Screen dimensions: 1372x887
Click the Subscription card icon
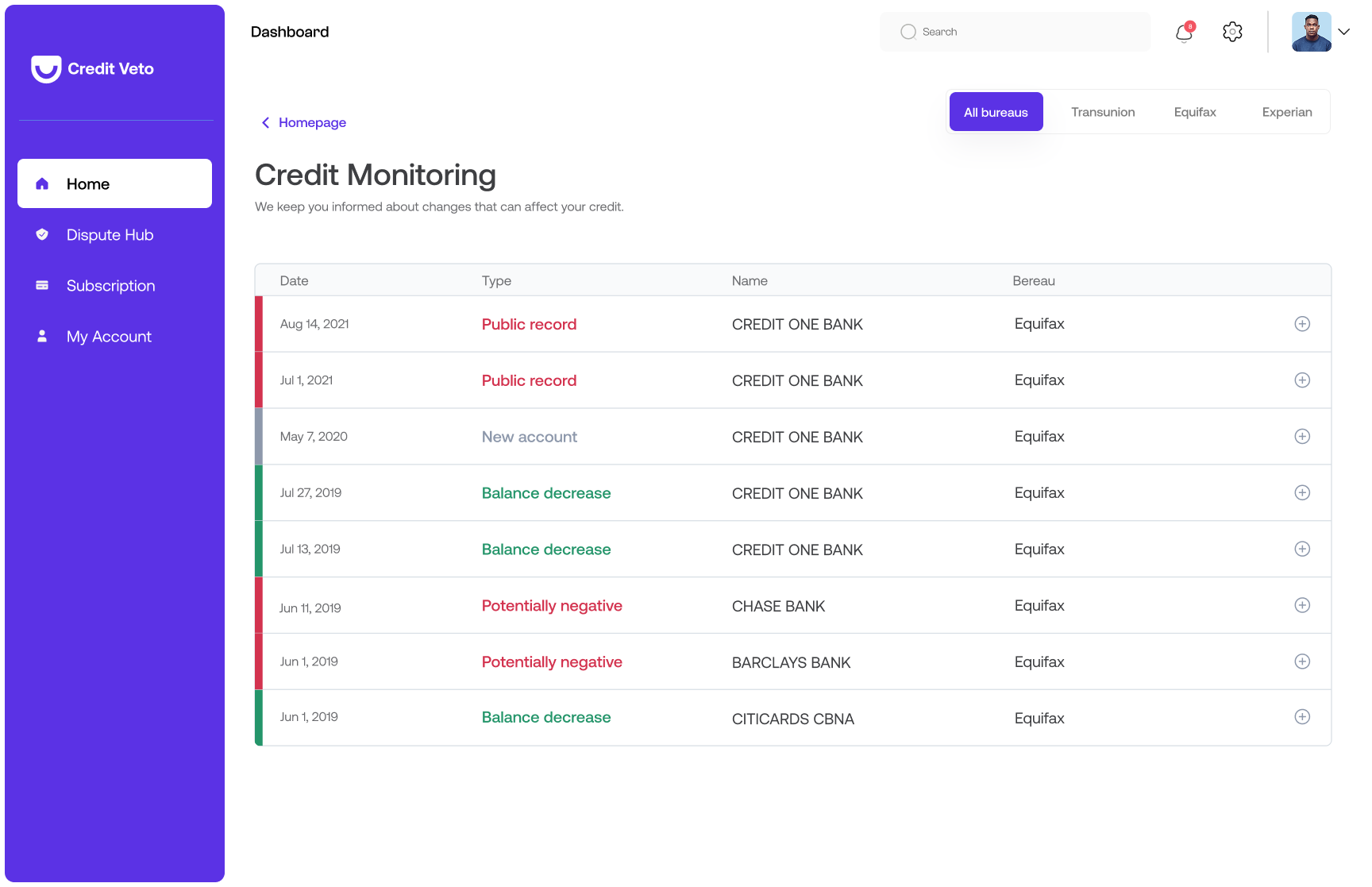42,285
